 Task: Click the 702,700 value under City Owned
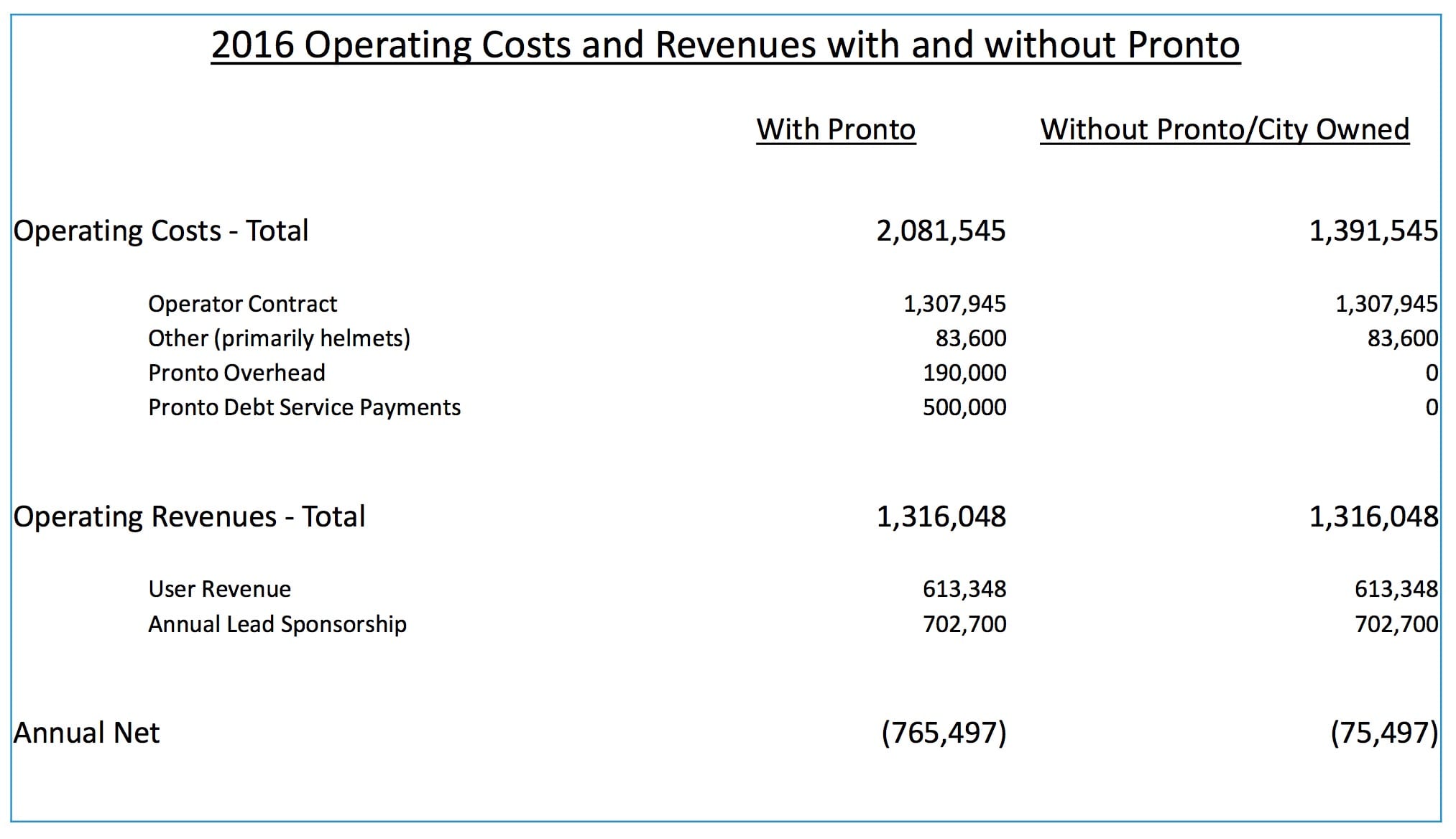pos(1396,624)
